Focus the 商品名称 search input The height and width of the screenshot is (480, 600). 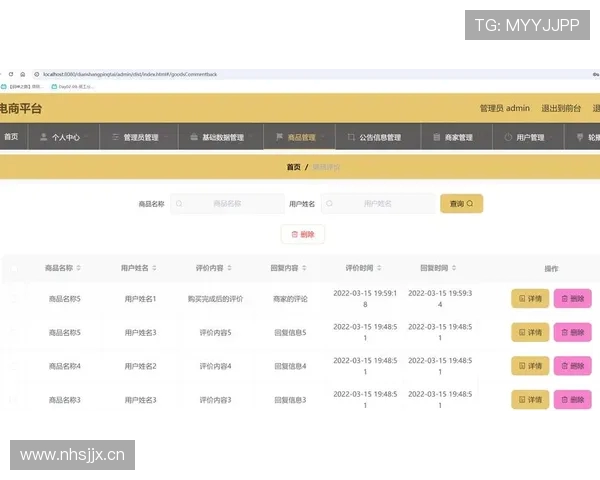click(227, 204)
